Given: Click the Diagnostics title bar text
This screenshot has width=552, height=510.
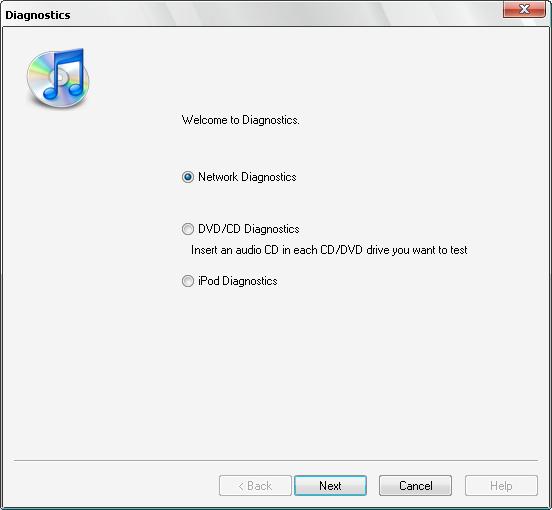Looking at the screenshot, I should [38, 15].
